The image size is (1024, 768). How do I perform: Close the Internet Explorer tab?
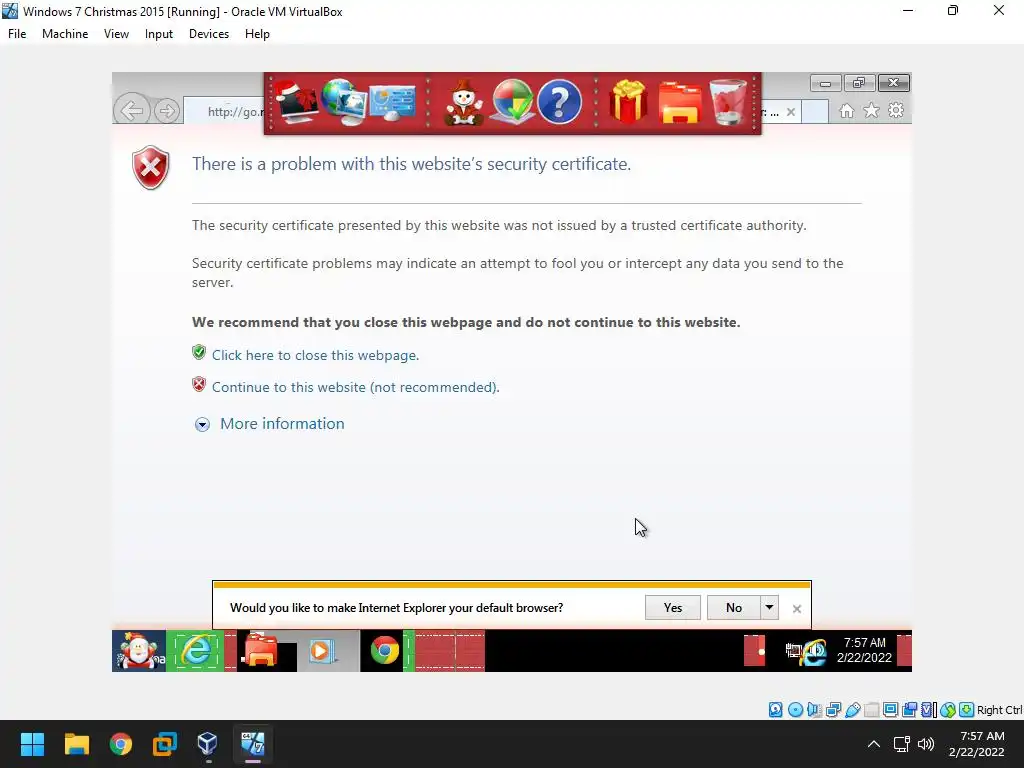[791, 112]
